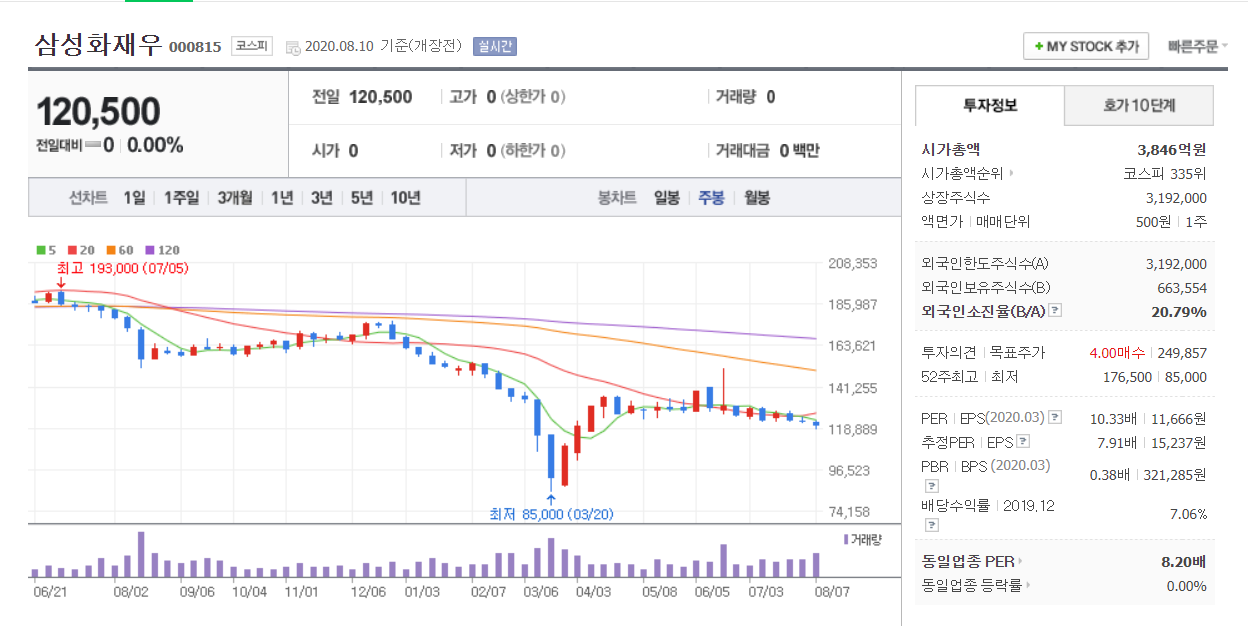
Task: Click the 삼성화재우 stock name heading
Action: (x=98, y=45)
